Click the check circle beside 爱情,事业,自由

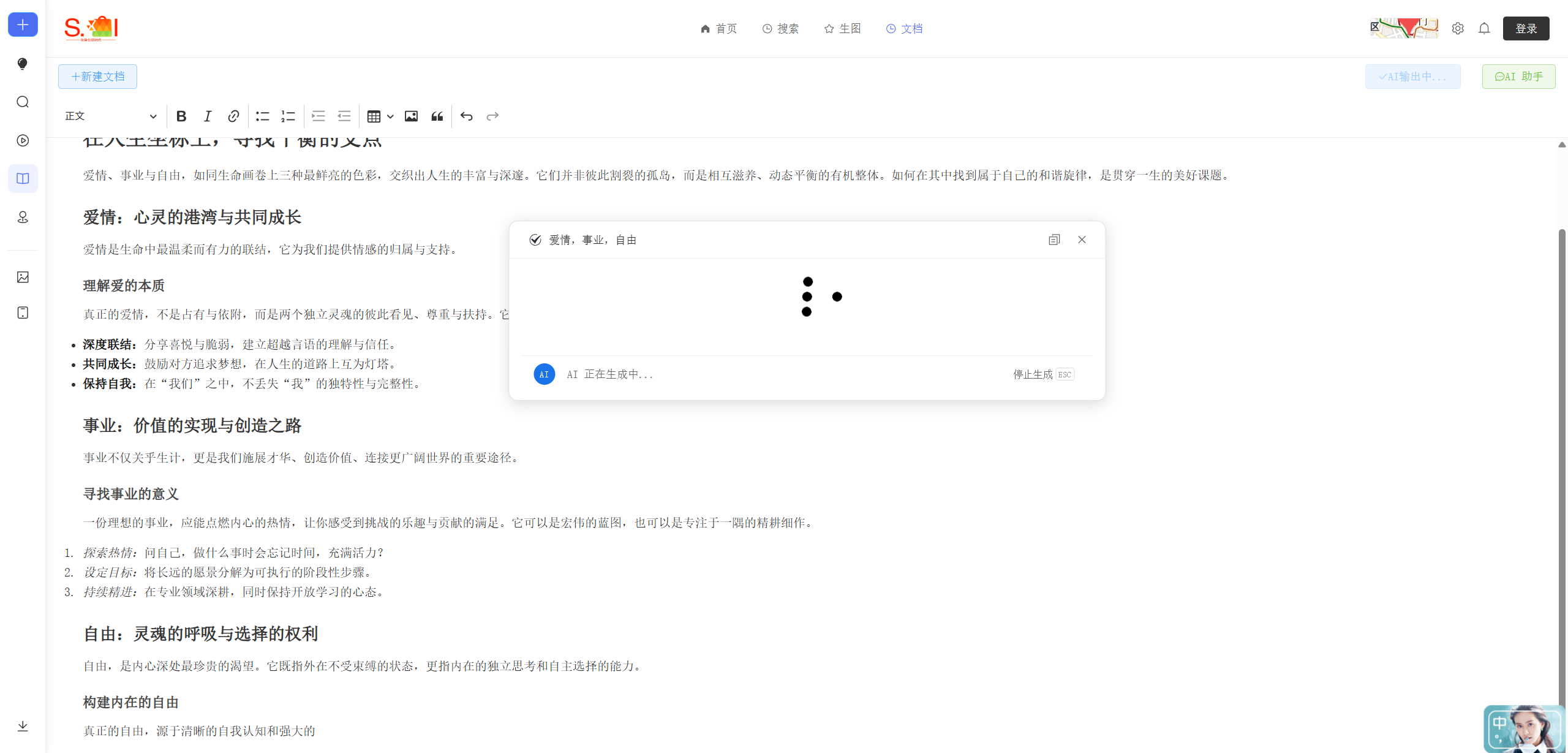[x=535, y=240]
